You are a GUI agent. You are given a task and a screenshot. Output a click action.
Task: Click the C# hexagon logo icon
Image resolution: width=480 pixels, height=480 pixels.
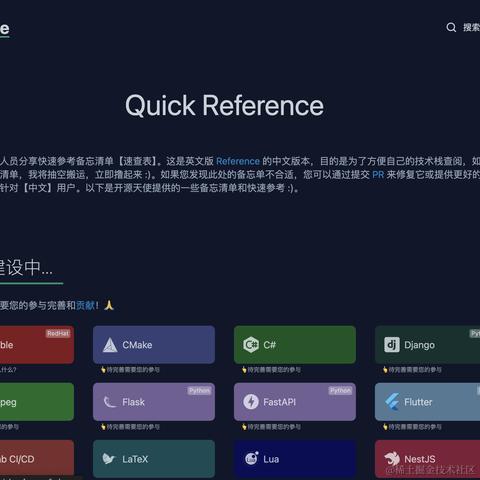tap(251, 345)
